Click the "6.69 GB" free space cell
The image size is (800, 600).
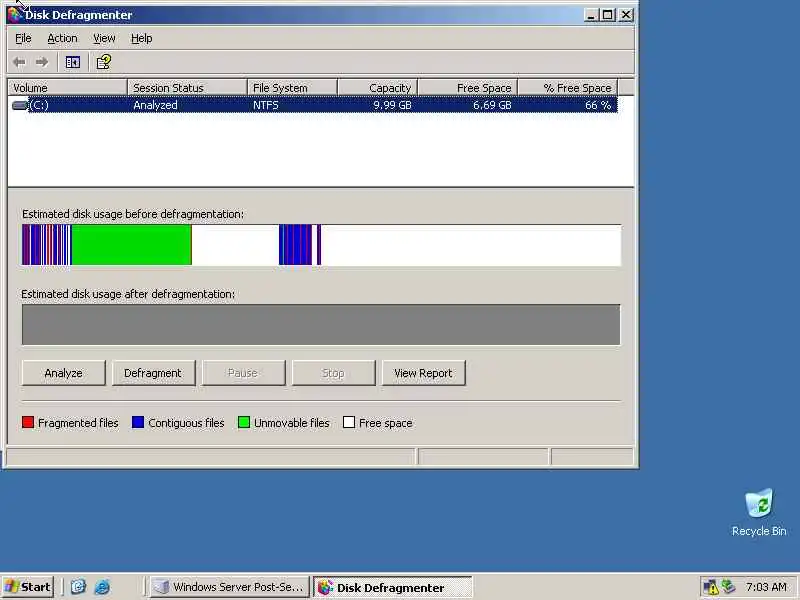(x=492, y=105)
